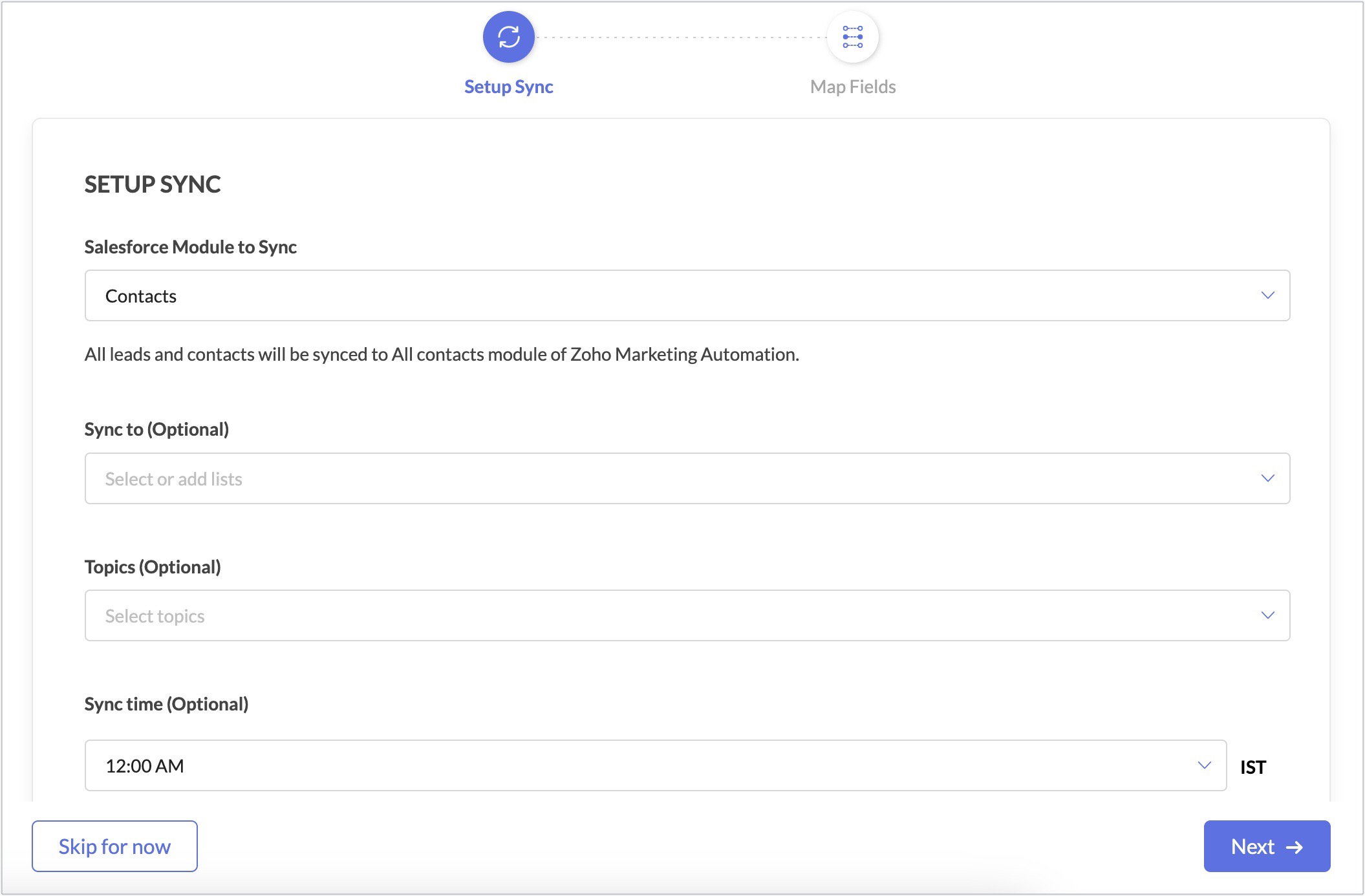Click the Map Fields step icon

point(852,37)
